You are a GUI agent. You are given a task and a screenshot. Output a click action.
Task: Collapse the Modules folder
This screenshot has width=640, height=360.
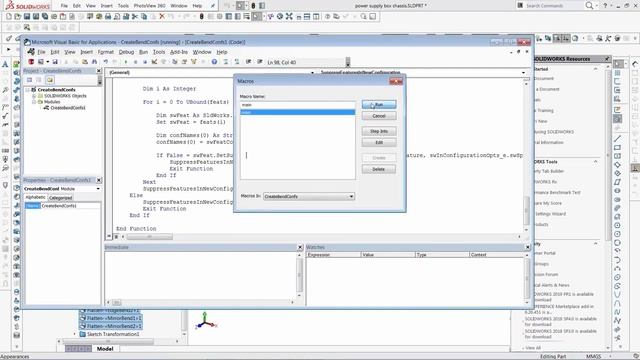(x=34, y=102)
